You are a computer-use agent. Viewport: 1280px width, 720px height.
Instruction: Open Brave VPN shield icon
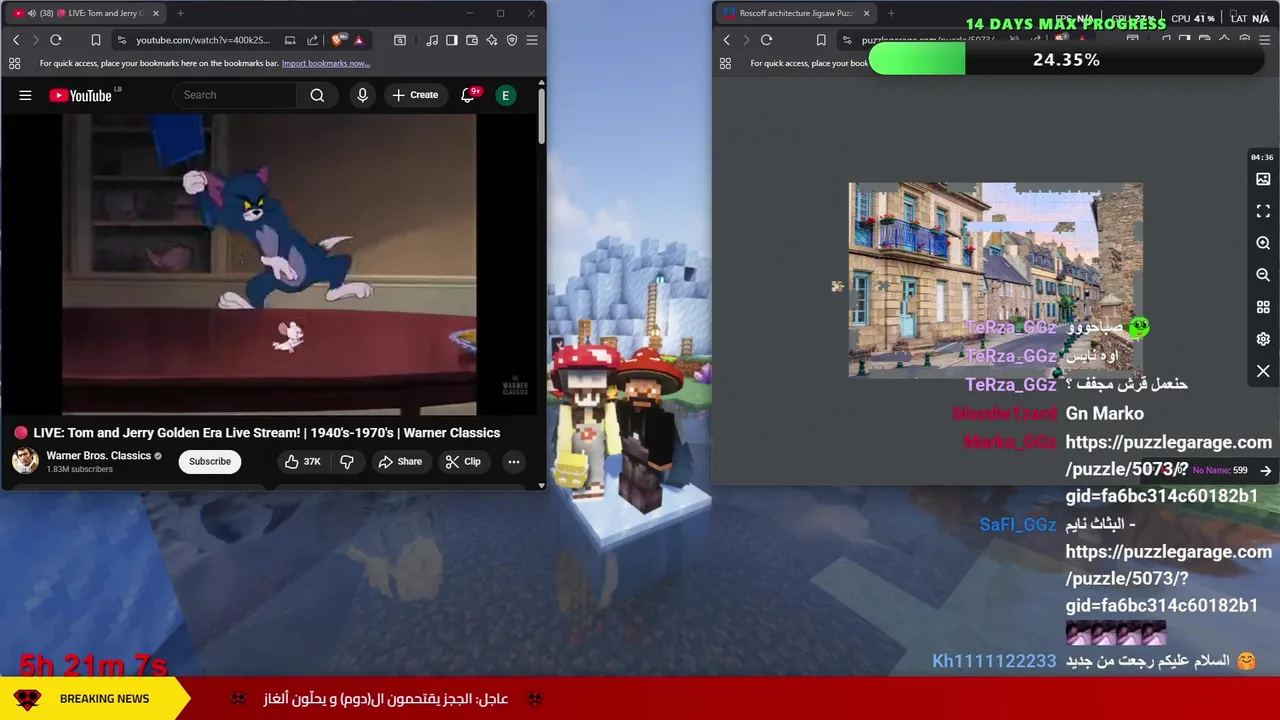click(512, 40)
